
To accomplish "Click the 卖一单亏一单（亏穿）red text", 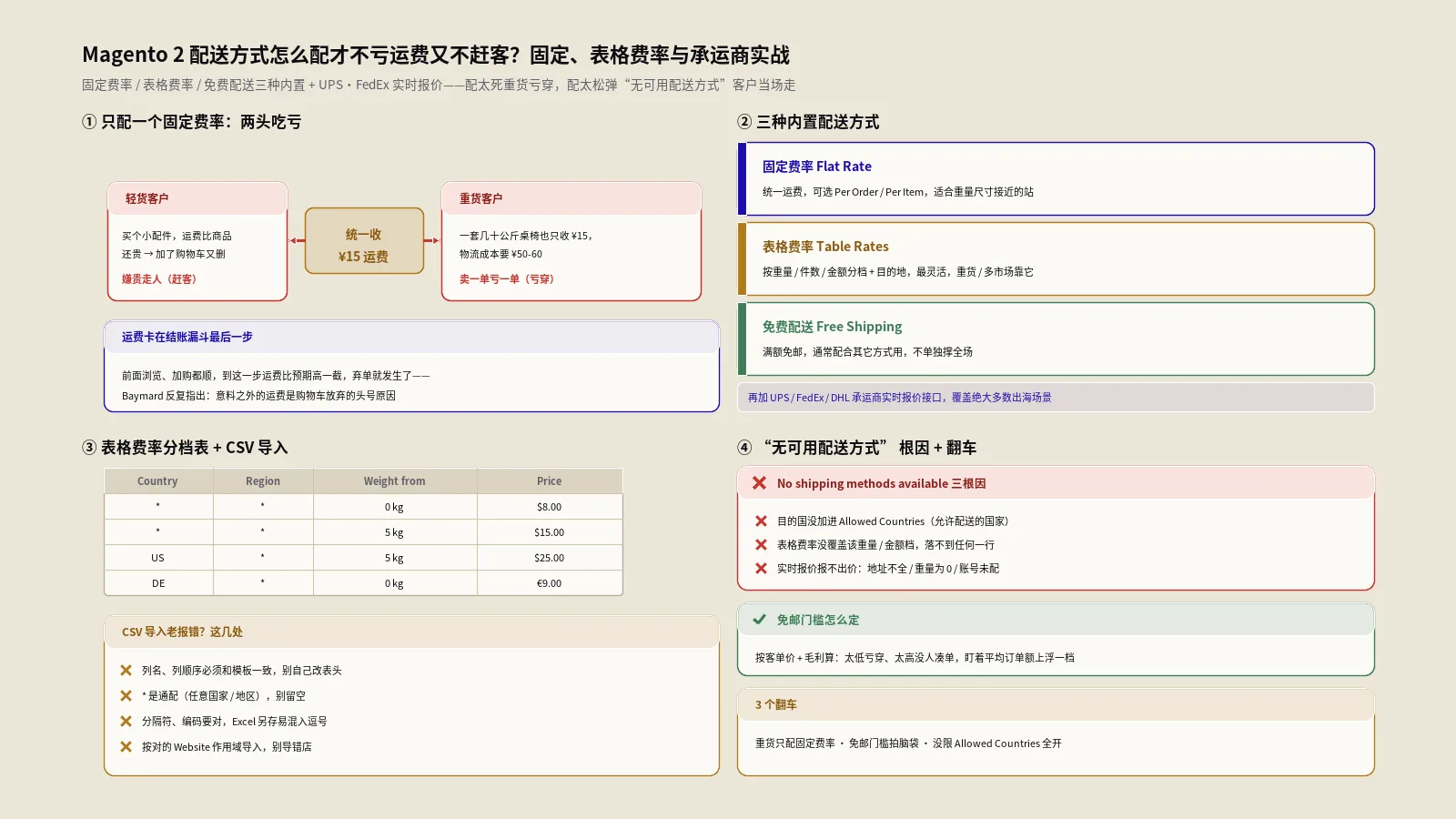I will [507, 279].
